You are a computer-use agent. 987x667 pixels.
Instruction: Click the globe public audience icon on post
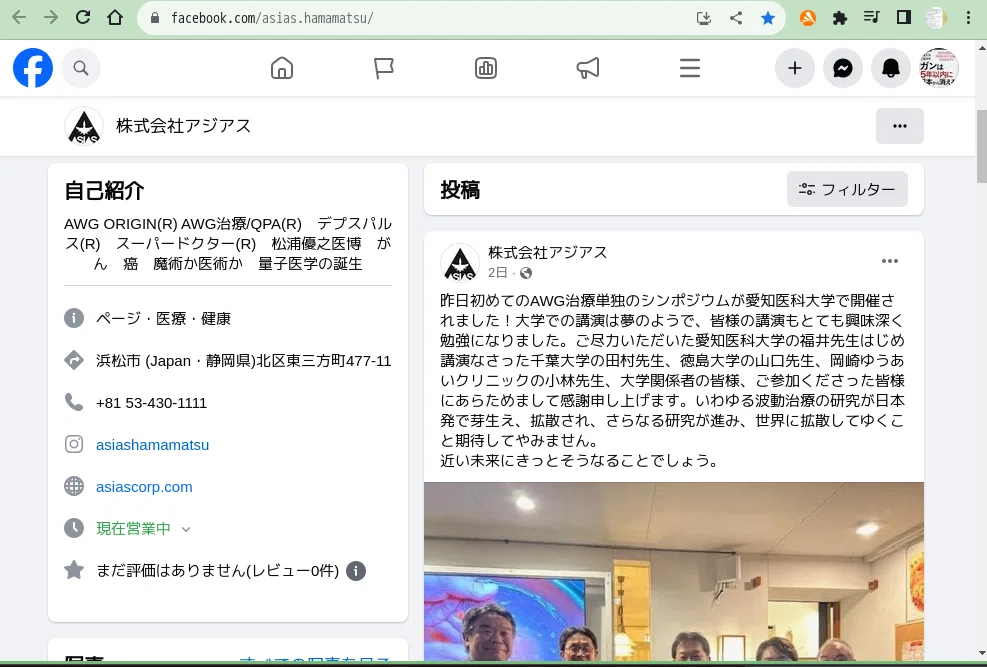pos(526,272)
